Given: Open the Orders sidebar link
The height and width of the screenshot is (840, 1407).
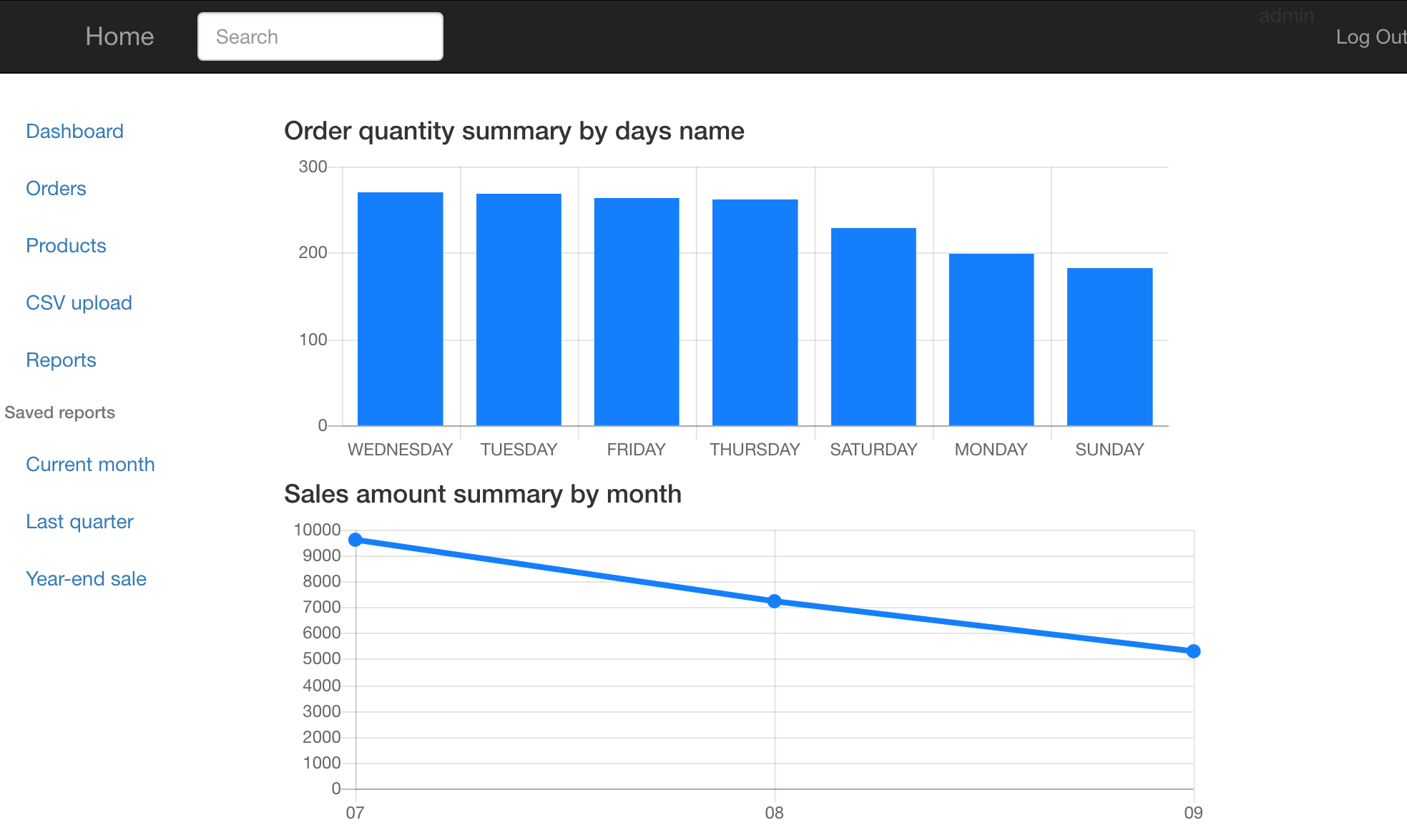Looking at the screenshot, I should tap(56, 189).
